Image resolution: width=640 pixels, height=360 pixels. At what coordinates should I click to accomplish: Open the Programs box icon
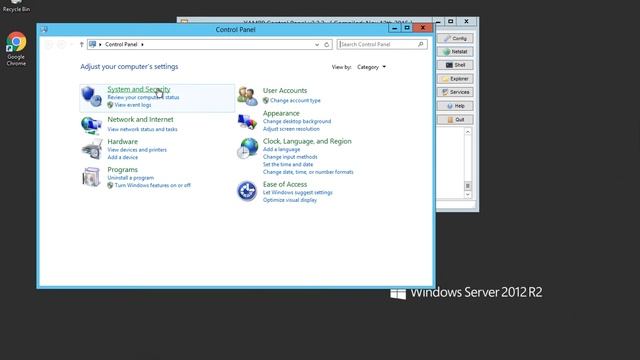pyautogui.click(x=91, y=177)
